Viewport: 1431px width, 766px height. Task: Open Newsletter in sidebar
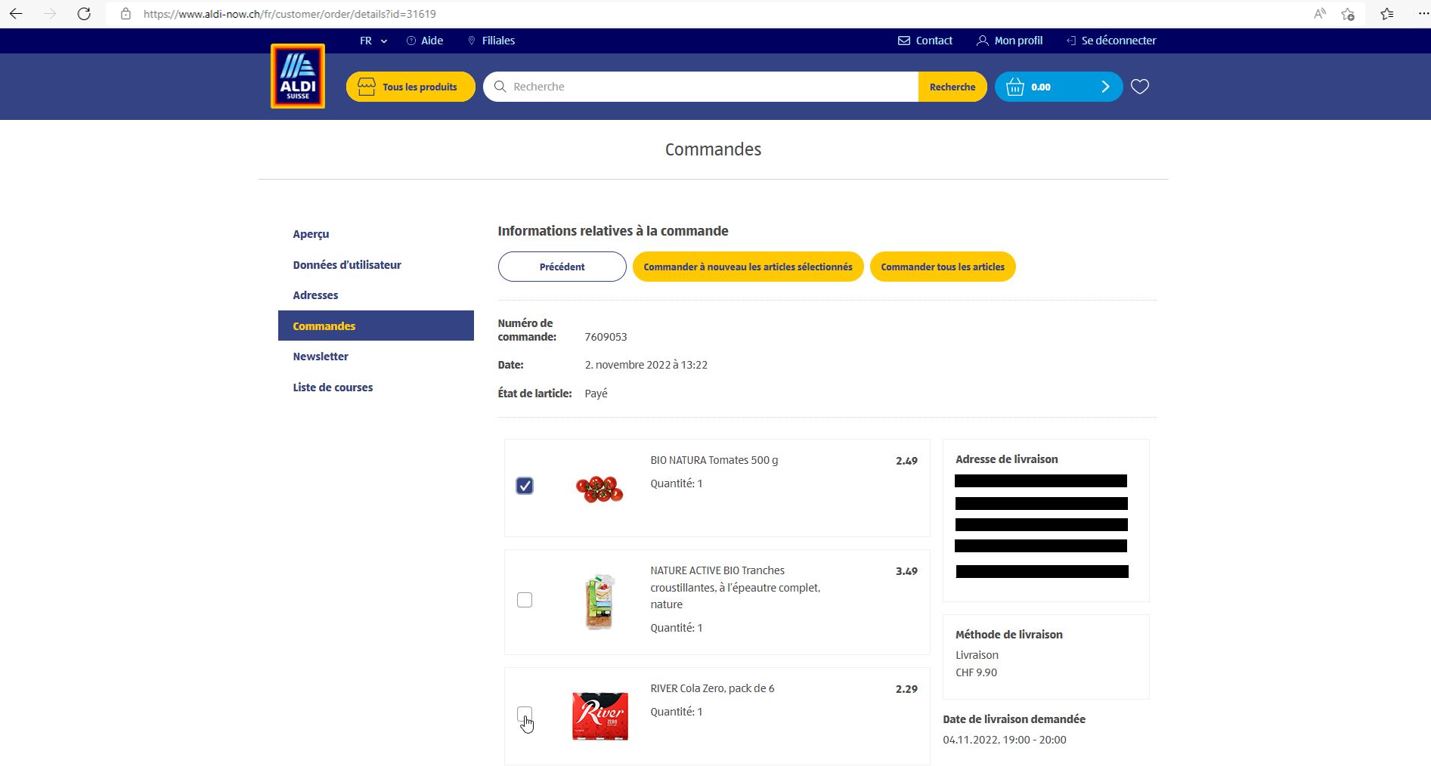[x=321, y=356]
